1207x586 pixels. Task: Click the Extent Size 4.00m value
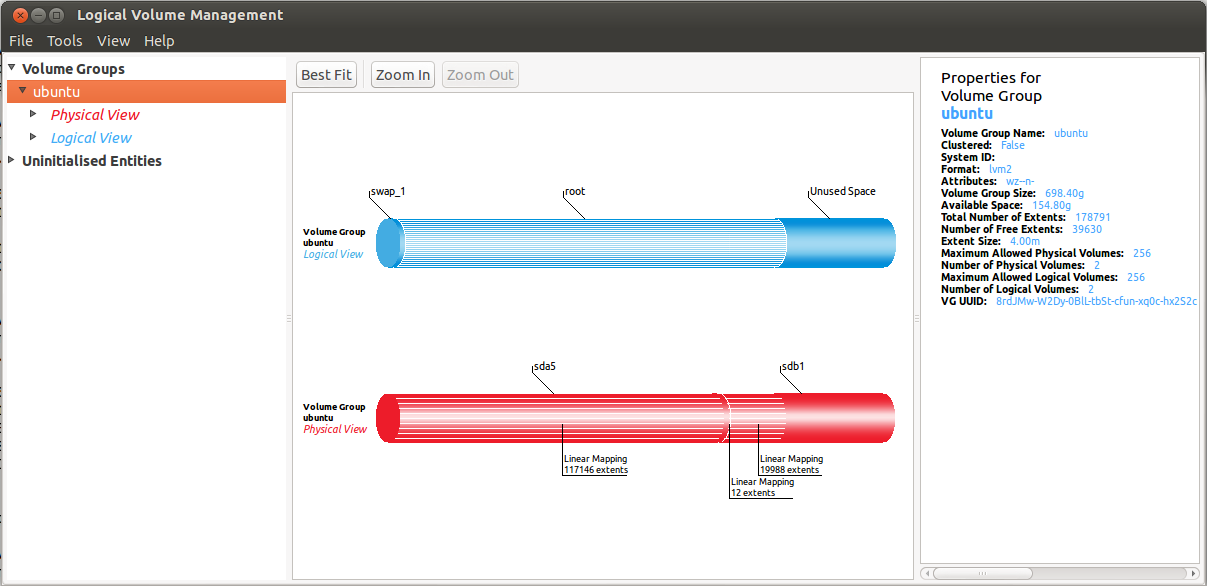click(1023, 241)
